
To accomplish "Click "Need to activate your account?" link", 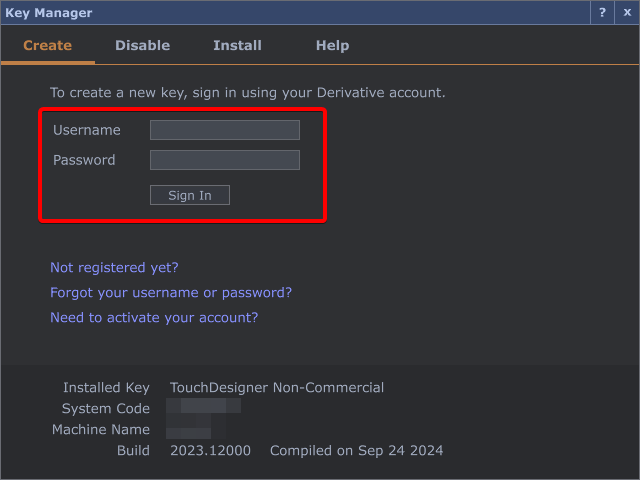I will coord(154,318).
